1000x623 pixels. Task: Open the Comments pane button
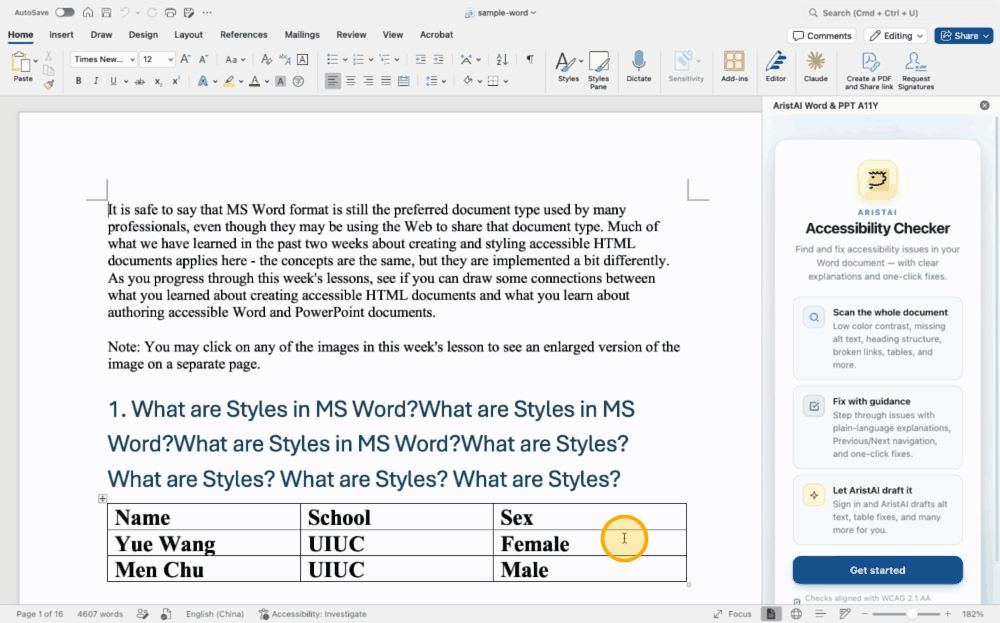821,36
